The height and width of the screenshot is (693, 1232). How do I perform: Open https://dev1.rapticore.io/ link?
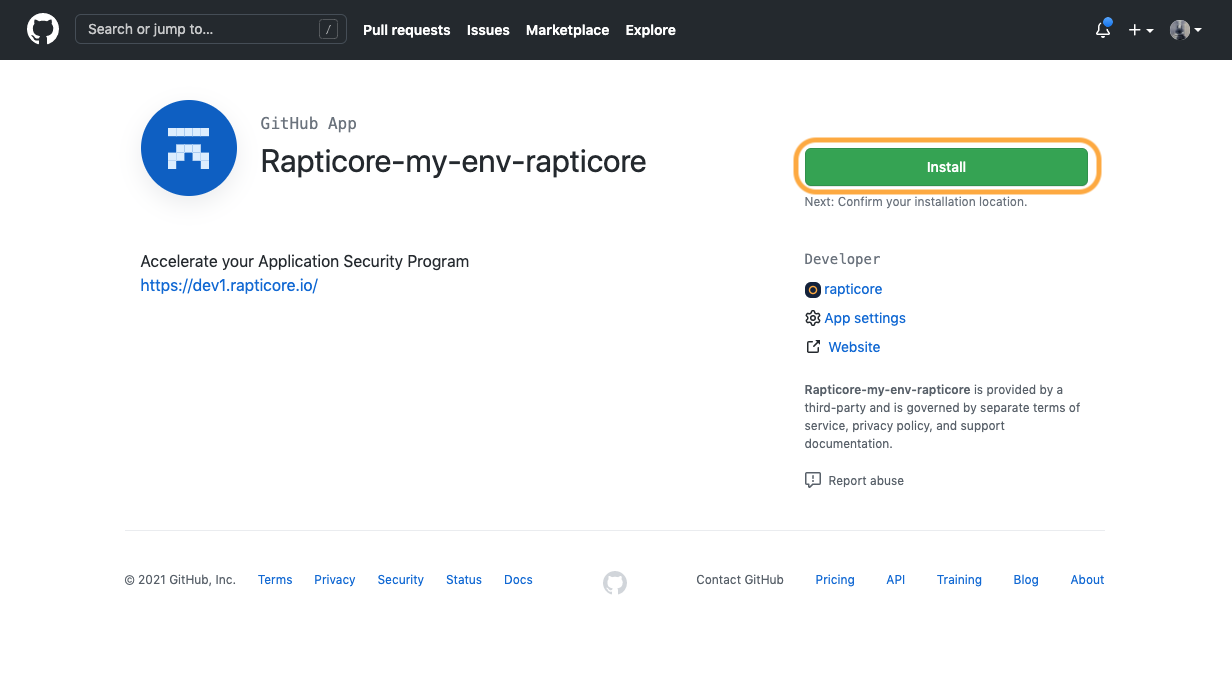coord(229,285)
